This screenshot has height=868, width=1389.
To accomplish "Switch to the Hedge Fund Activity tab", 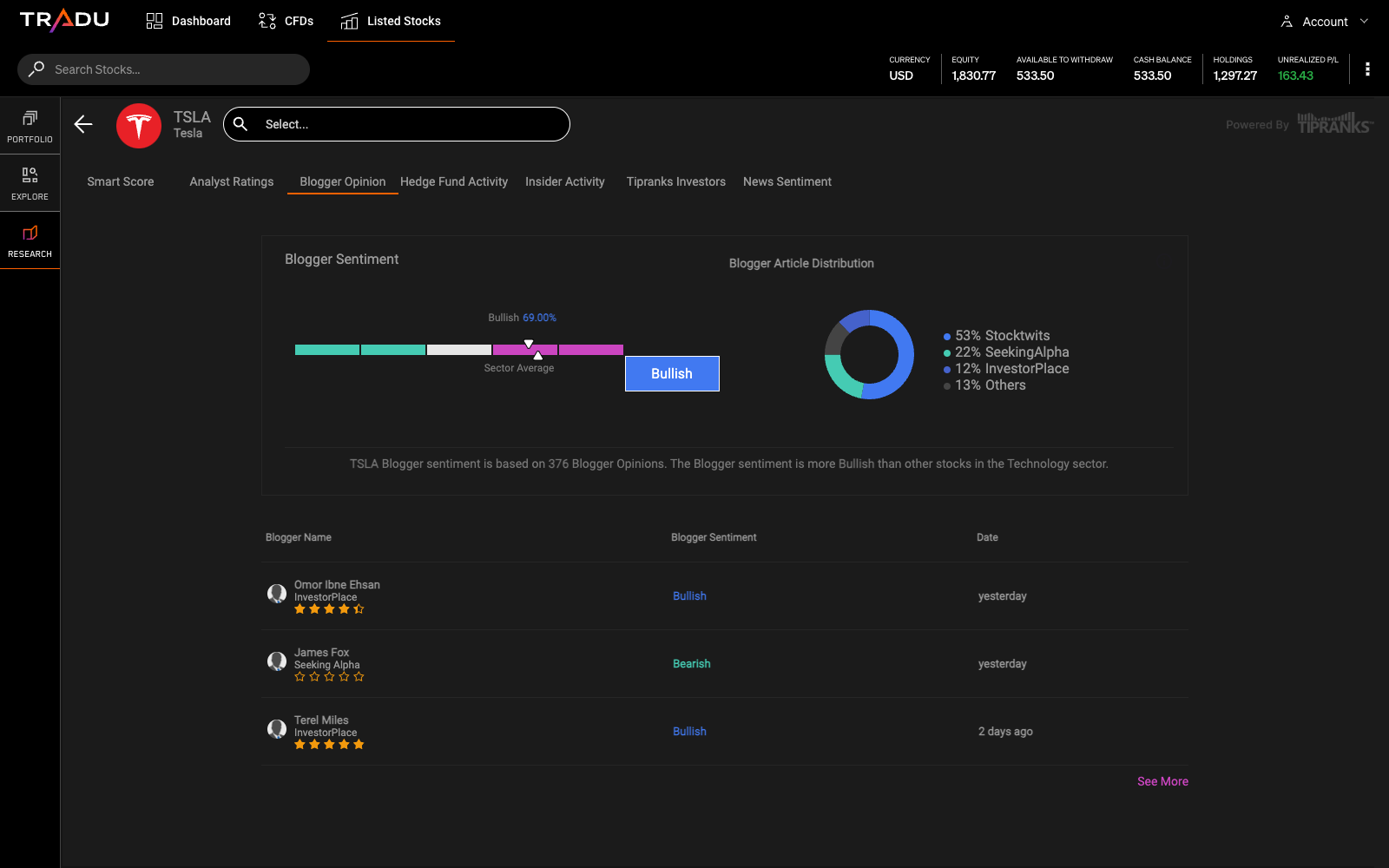I will click(x=454, y=181).
